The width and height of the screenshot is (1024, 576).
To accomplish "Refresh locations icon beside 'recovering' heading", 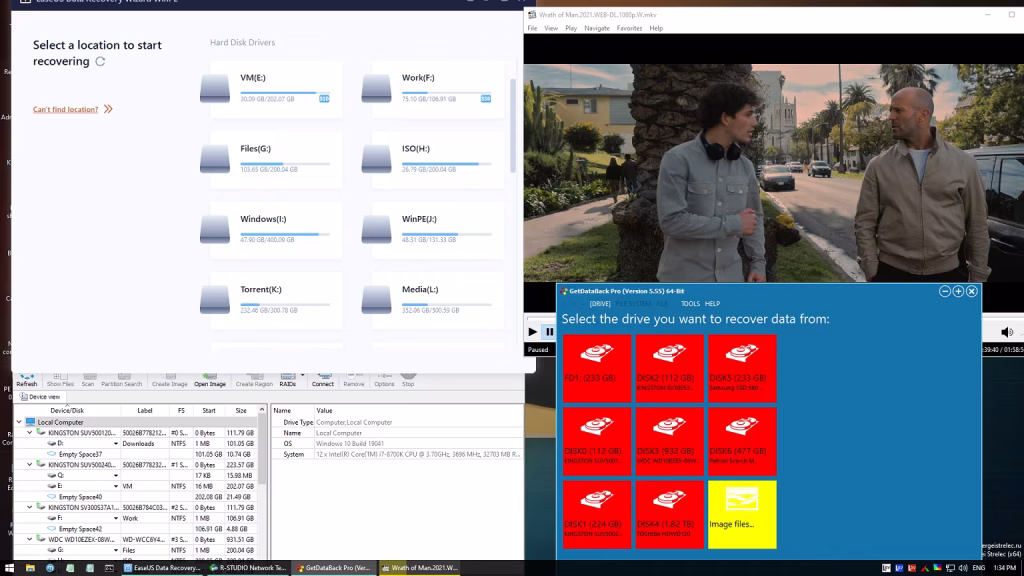I will 100,61.
